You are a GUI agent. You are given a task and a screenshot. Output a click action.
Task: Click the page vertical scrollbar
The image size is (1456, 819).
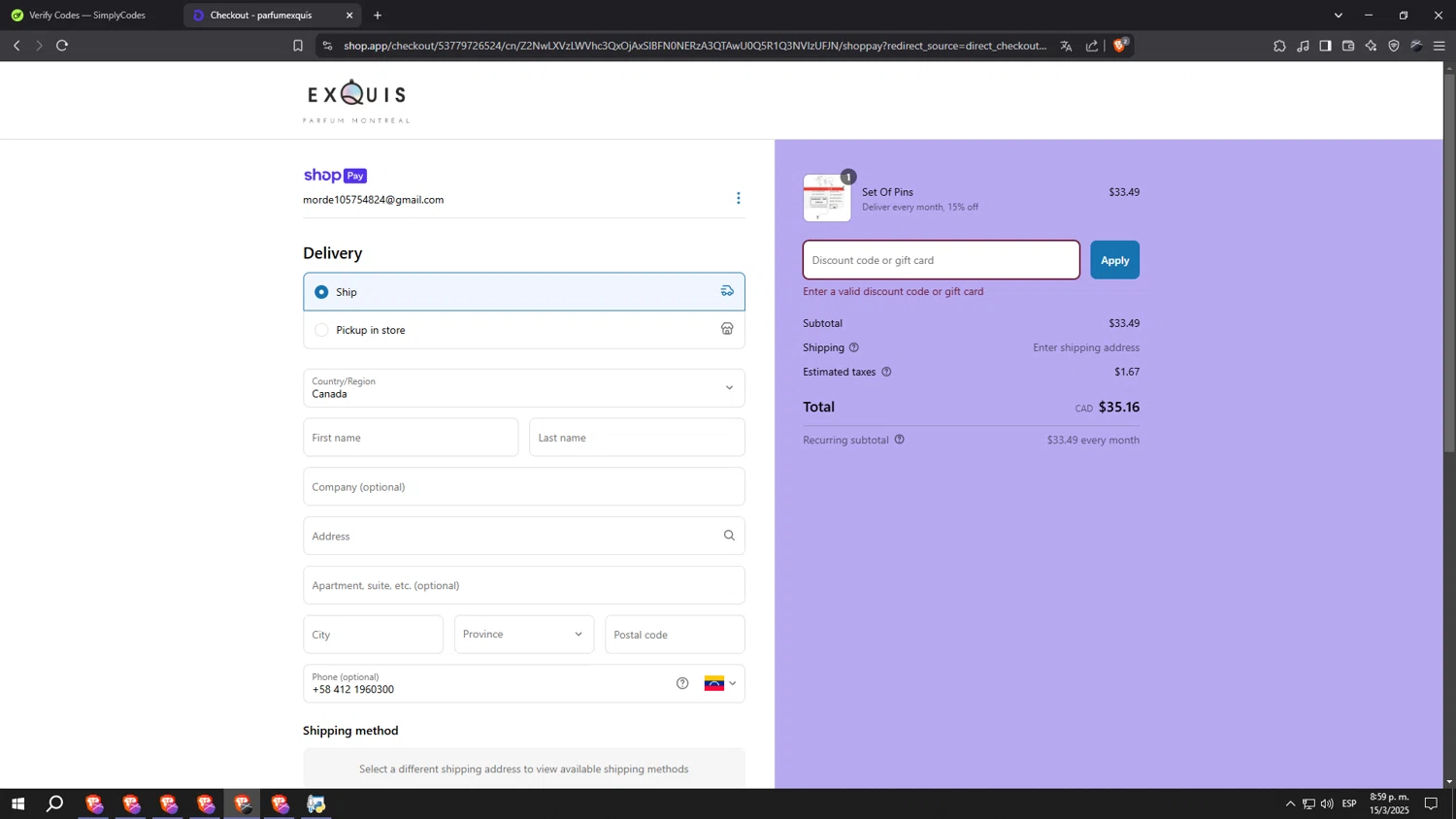click(x=1449, y=262)
